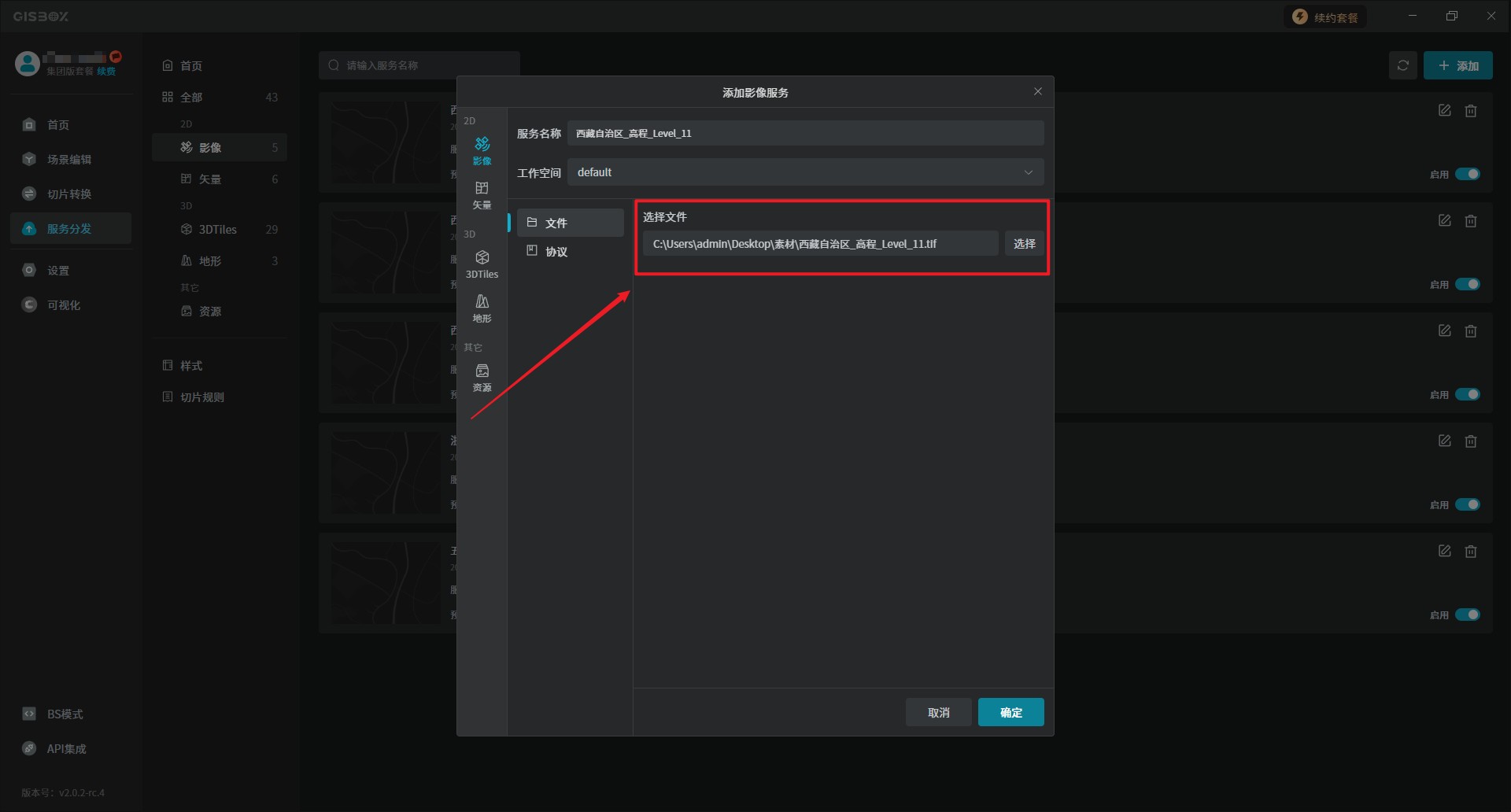Click the 资源 resource icon in dialog
Viewport: 1511px width, 812px height.
click(482, 377)
